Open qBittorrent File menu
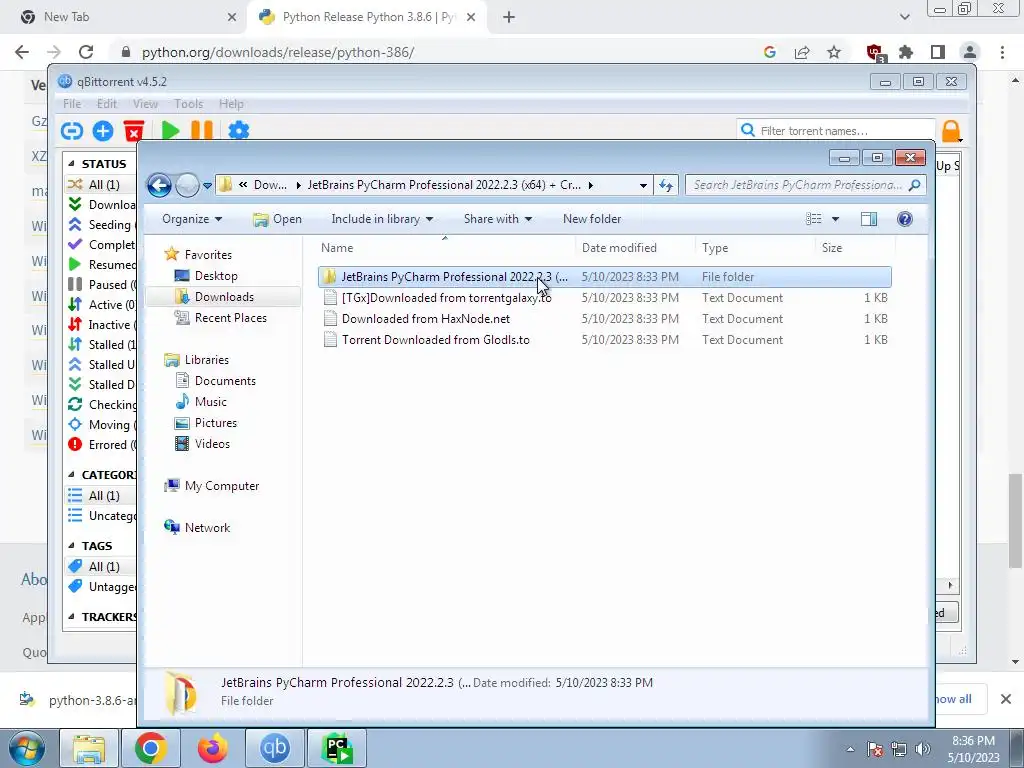This screenshot has height=768, width=1024. (x=72, y=104)
